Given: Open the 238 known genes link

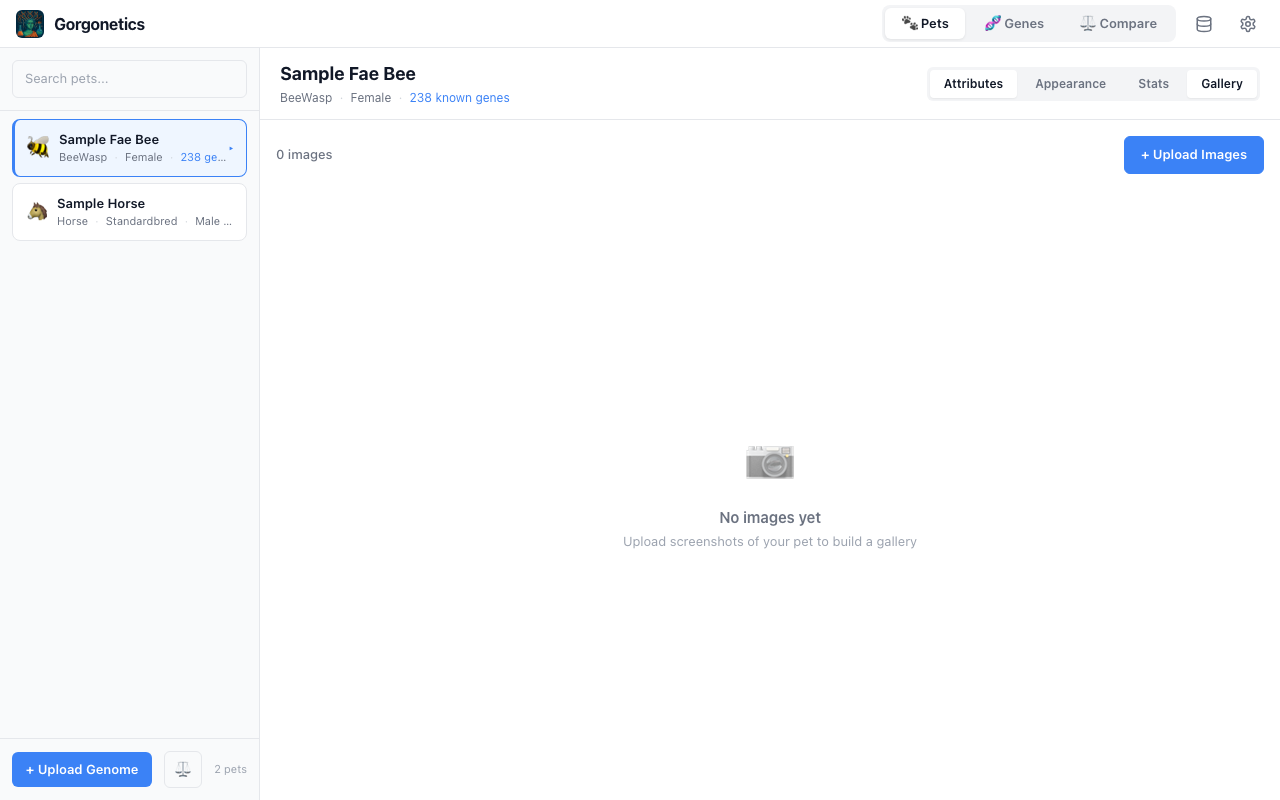Looking at the screenshot, I should pos(459,97).
